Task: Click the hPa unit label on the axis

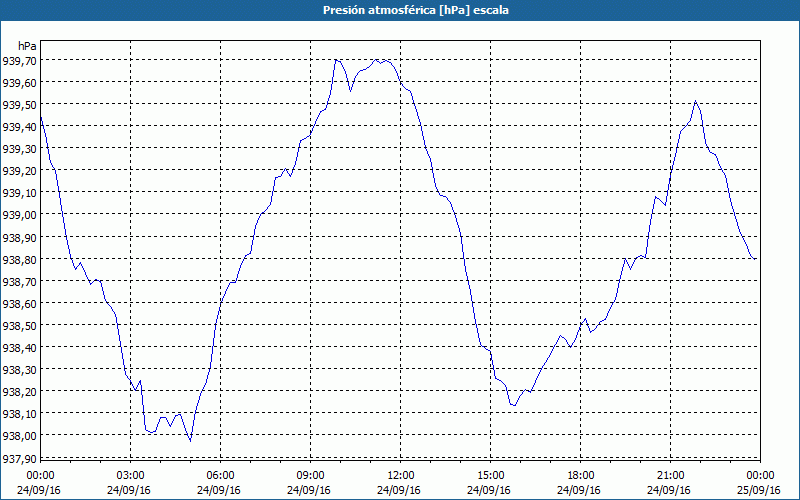Action: tap(27, 46)
